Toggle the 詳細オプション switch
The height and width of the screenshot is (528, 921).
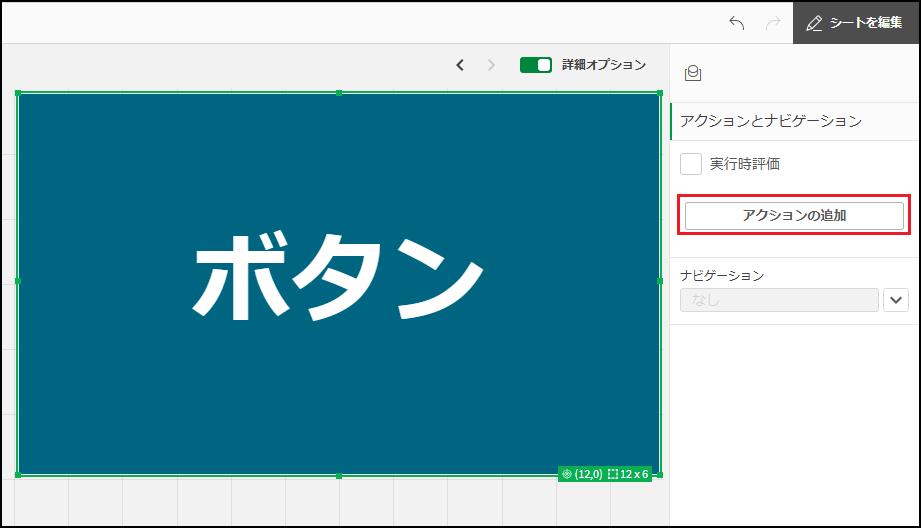(536, 65)
